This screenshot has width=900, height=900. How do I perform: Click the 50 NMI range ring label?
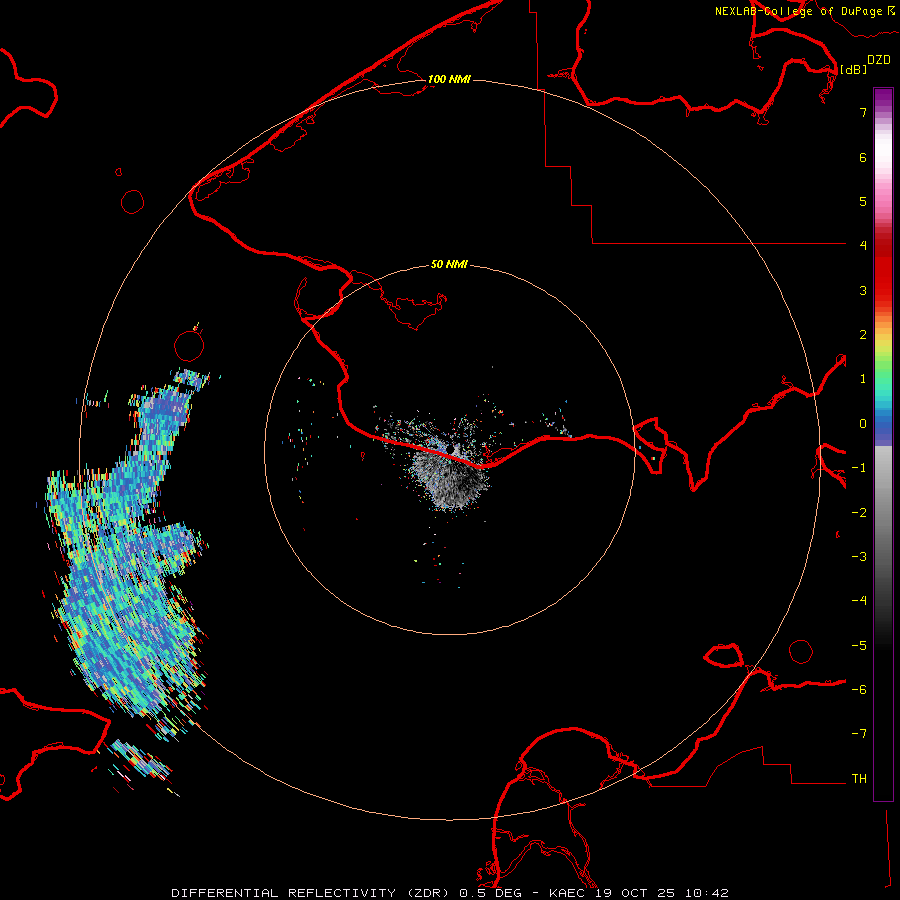(449, 264)
